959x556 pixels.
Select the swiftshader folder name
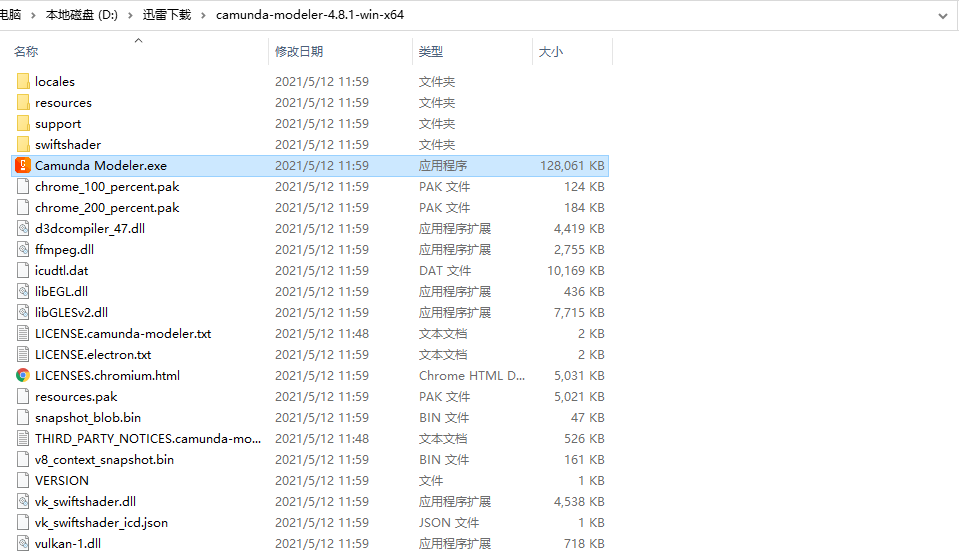tap(68, 144)
